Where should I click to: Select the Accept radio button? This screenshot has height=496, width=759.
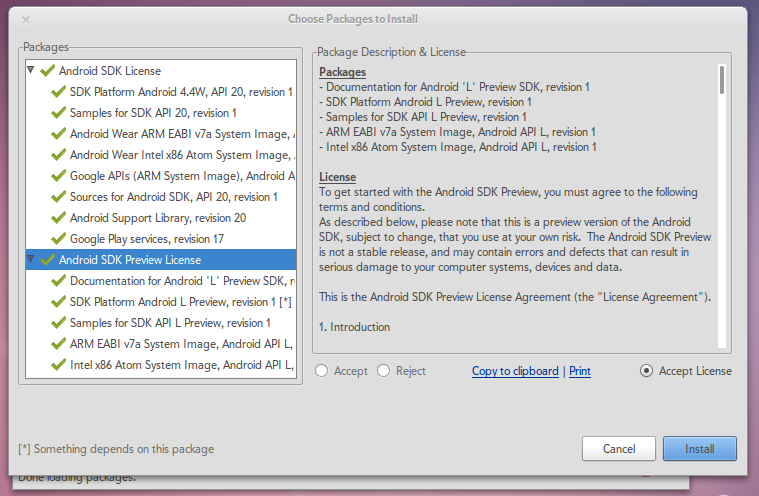point(322,371)
